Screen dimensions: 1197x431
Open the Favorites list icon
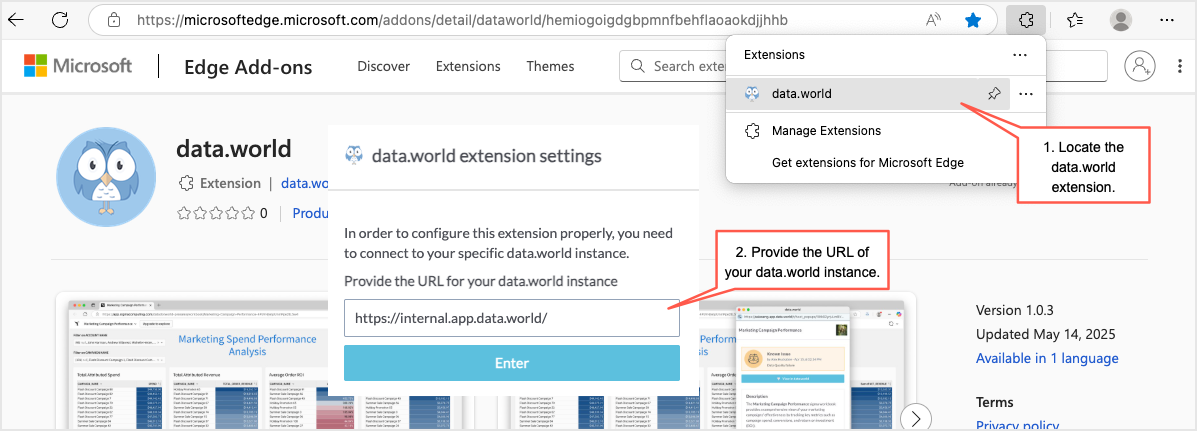coord(1075,21)
